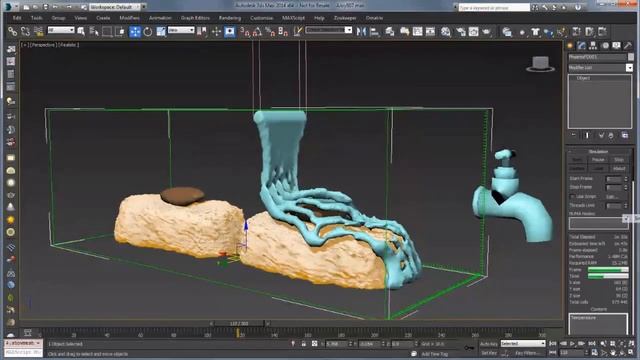Click the Pause simulation button

pyautogui.click(x=598, y=160)
